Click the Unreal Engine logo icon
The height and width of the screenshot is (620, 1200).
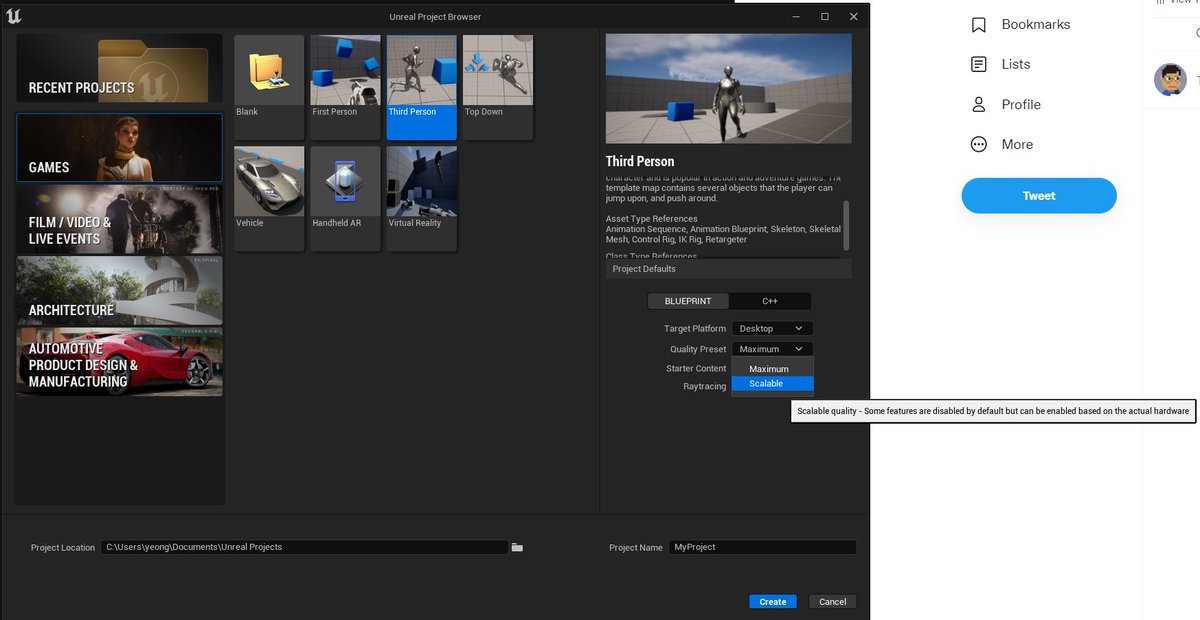tap(14, 16)
